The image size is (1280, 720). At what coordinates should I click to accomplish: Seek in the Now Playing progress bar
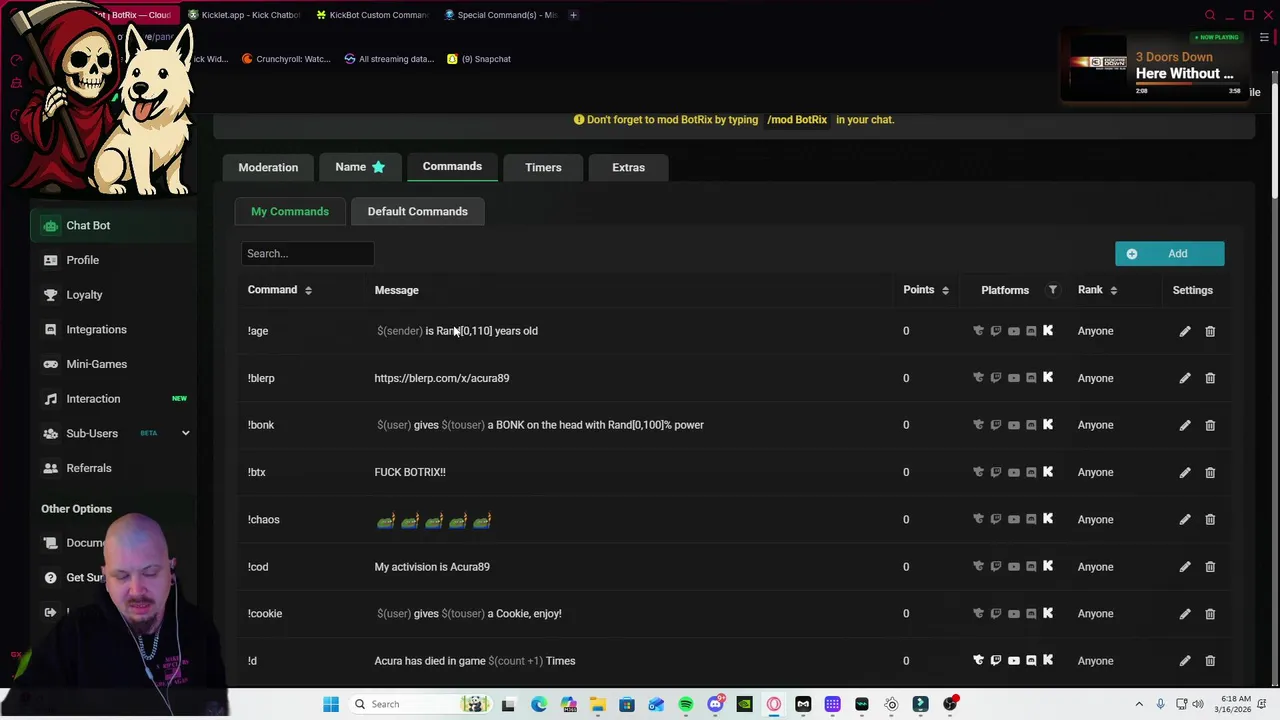[x=1187, y=85]
